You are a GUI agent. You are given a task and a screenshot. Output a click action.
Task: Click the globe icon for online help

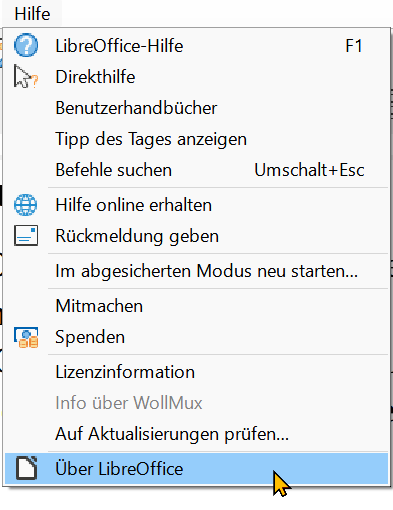[x=26, y=205]
